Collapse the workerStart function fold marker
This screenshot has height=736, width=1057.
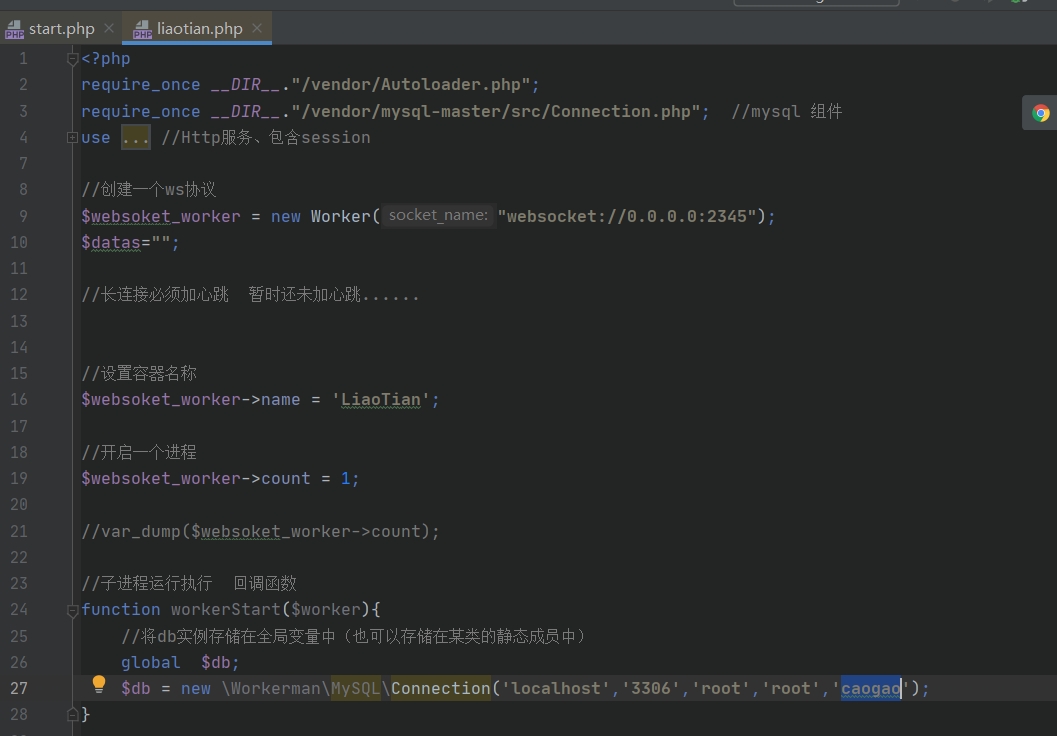pyautogui.click(x=72, y=609)
